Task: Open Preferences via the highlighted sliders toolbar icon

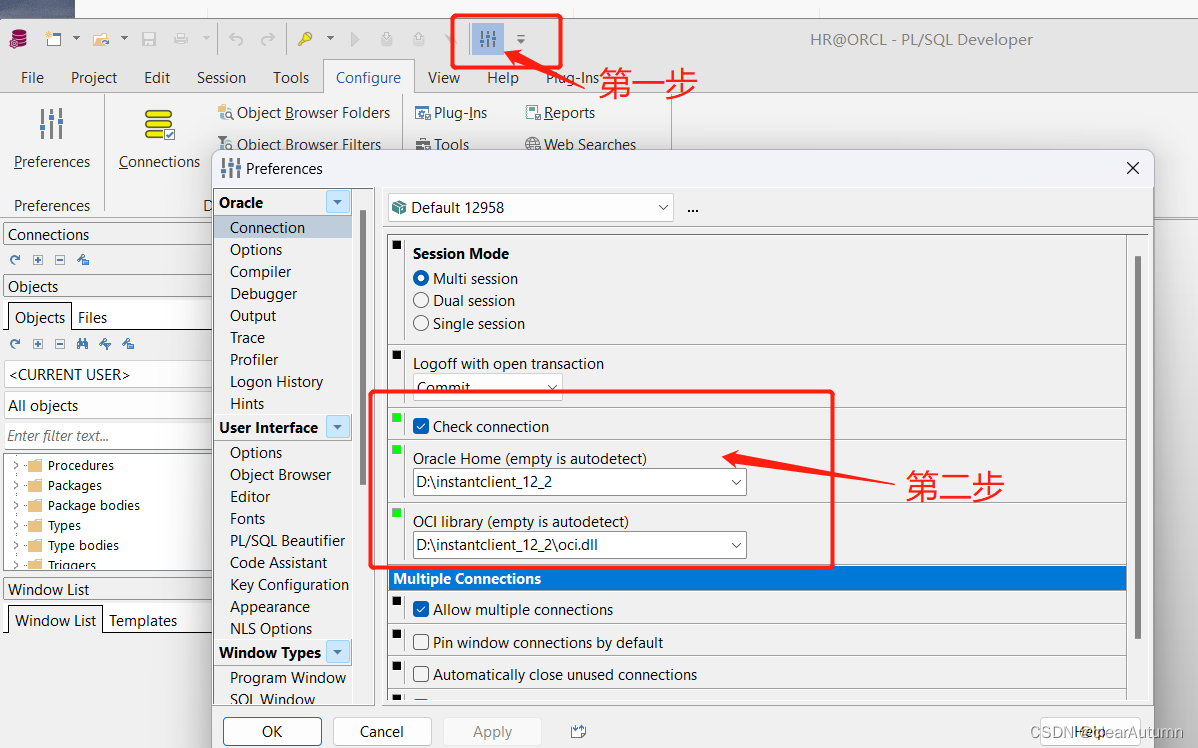Action: click(x=487, y=39)
